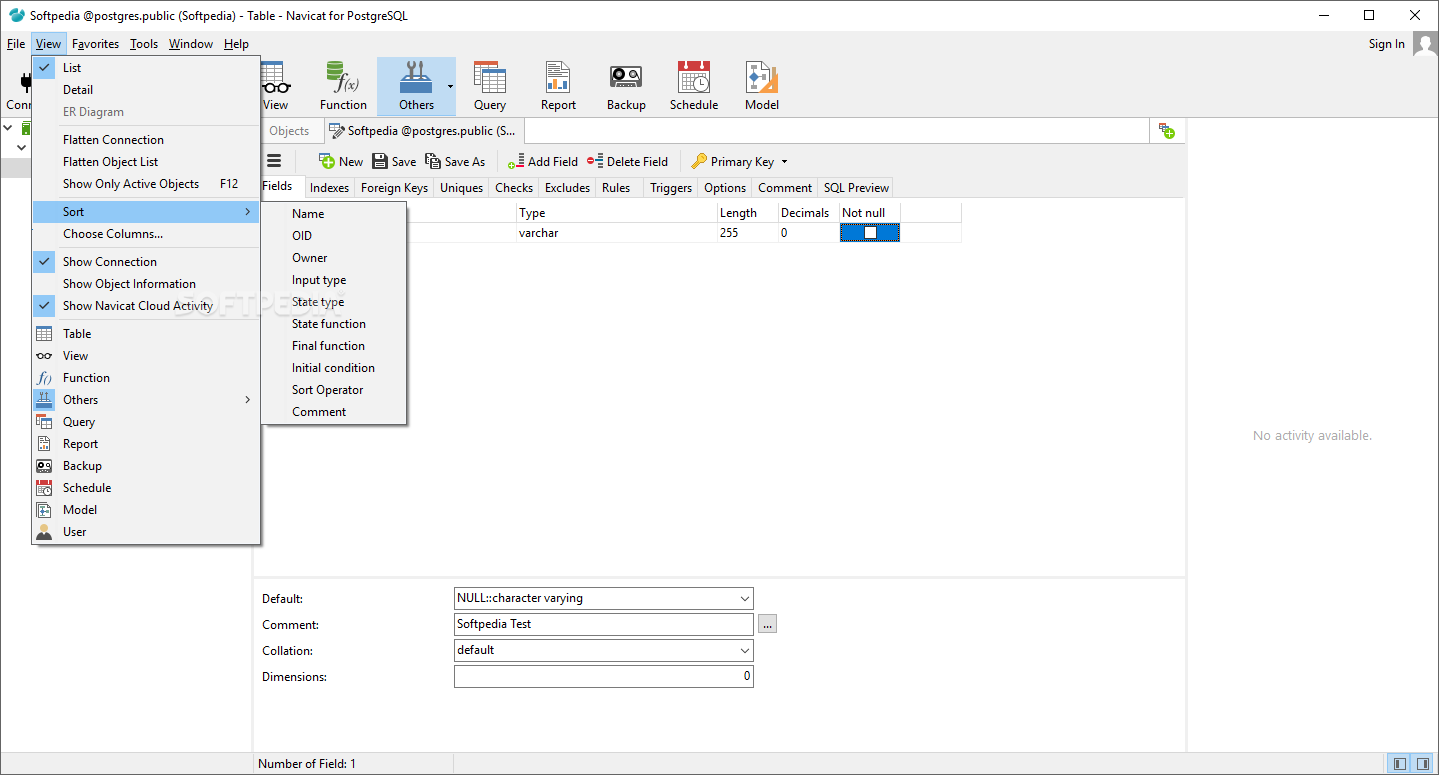This screenshot has height=775, width=1439.
Task: Choose Schedule in the View menu
Action: pos(146,488)
